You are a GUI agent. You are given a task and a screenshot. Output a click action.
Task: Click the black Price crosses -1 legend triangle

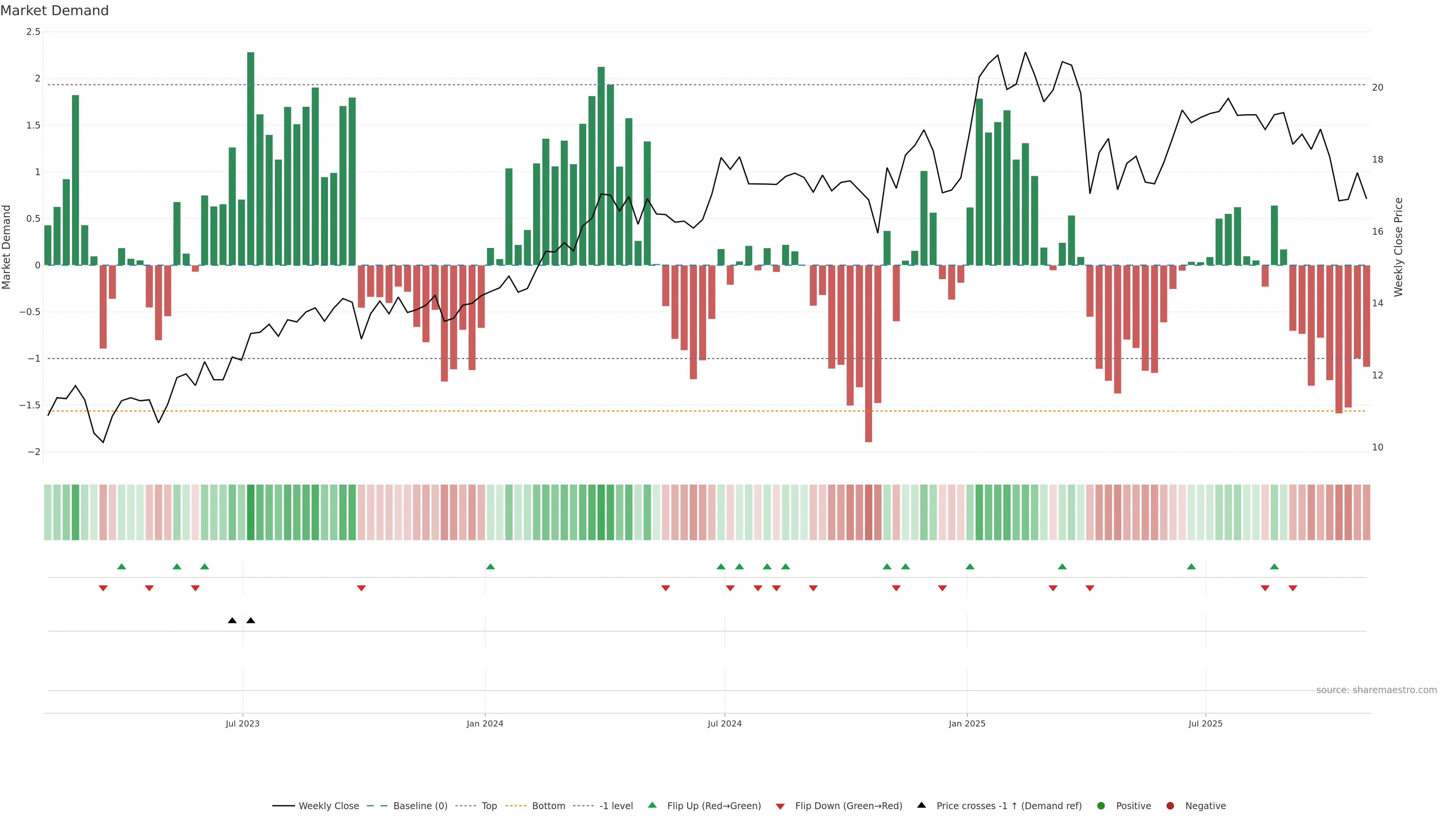pos(921,805)
